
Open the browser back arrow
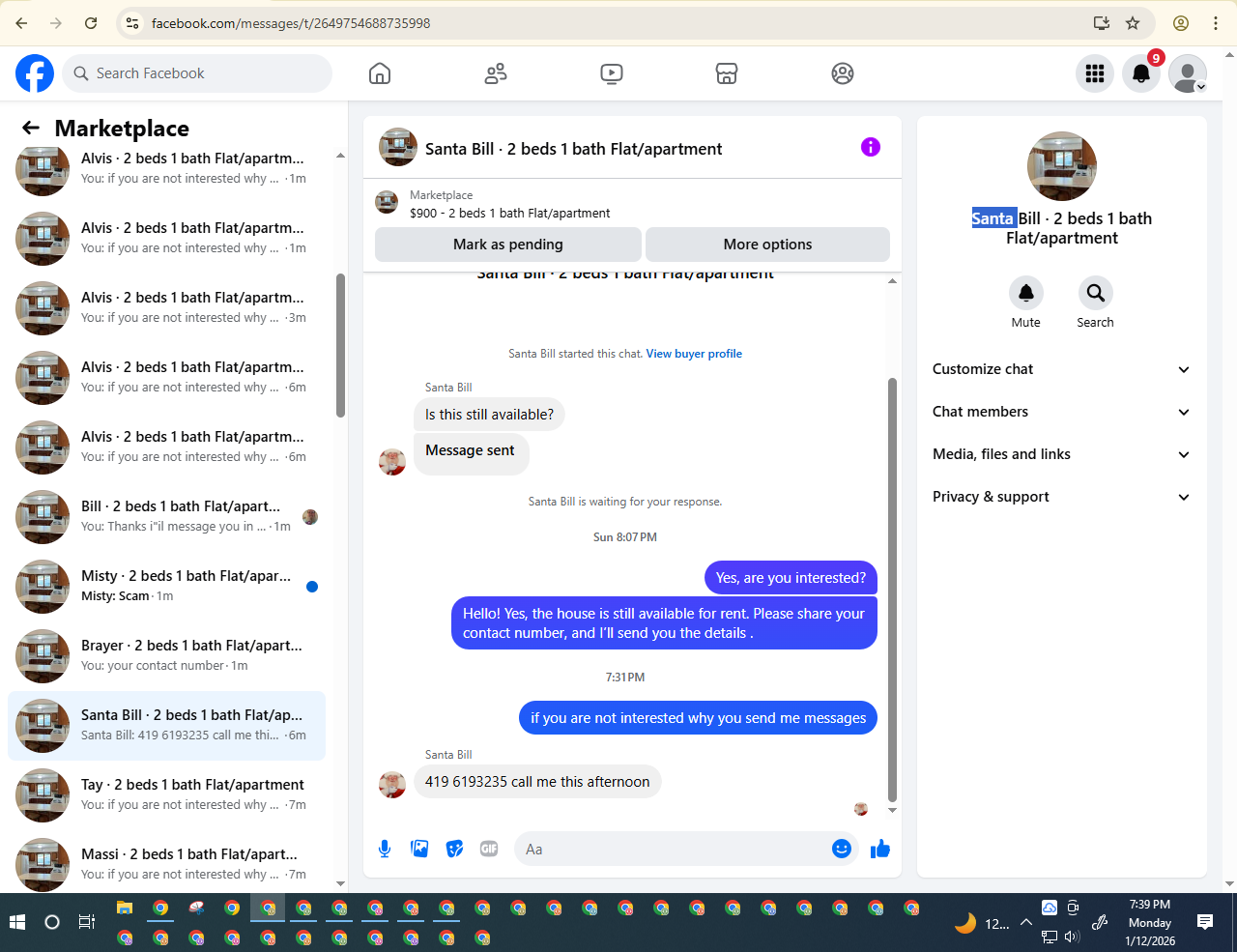pos(21,23)
